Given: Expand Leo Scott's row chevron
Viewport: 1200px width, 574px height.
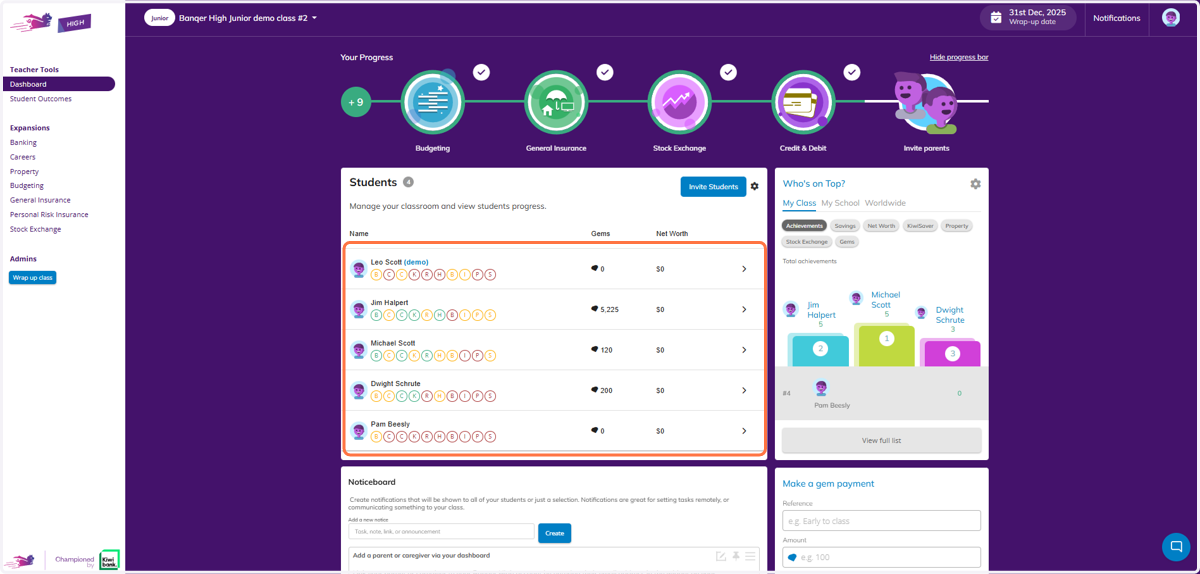Looking at the screenshot, I should 744,269.
